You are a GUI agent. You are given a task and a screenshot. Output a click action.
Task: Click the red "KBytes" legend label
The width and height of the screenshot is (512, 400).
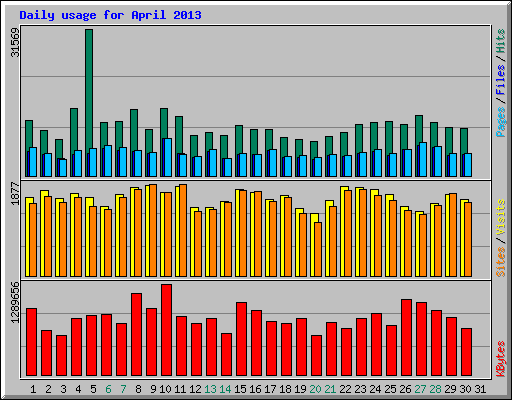tap(500, 359)
